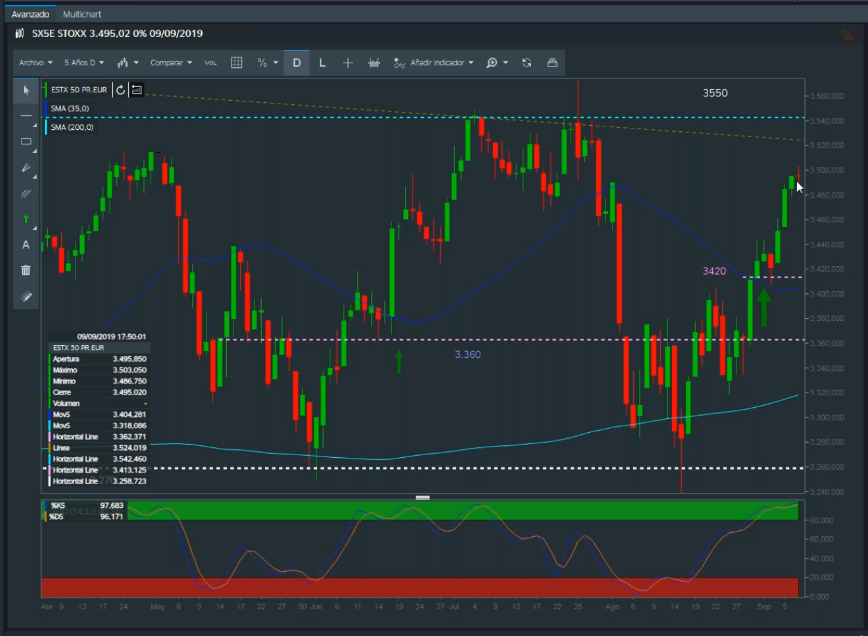The image size is (868, 636).
Task: Expand the horizontal line tool submenu triangle
Action: tap(34, 126)
